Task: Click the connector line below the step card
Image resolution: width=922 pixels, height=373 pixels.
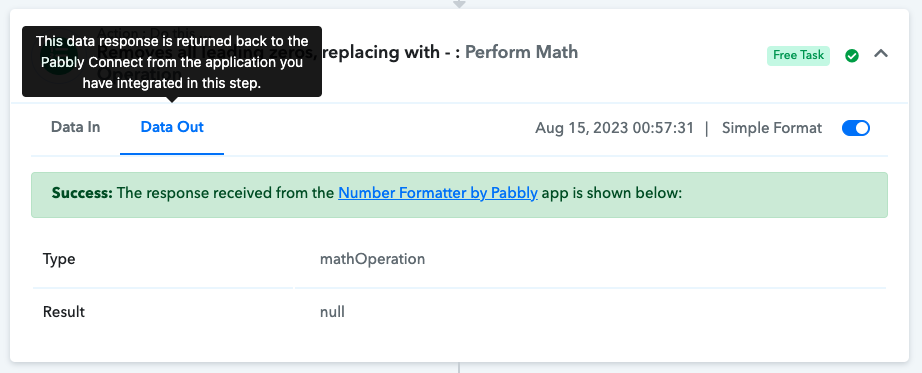Action: point(459,368)
